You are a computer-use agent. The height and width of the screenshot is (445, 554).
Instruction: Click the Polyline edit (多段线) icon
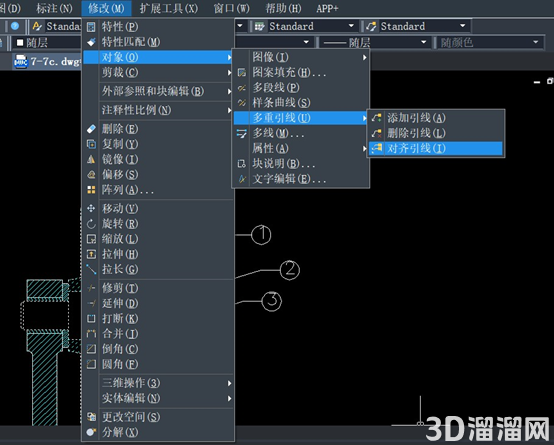(242, 88)
